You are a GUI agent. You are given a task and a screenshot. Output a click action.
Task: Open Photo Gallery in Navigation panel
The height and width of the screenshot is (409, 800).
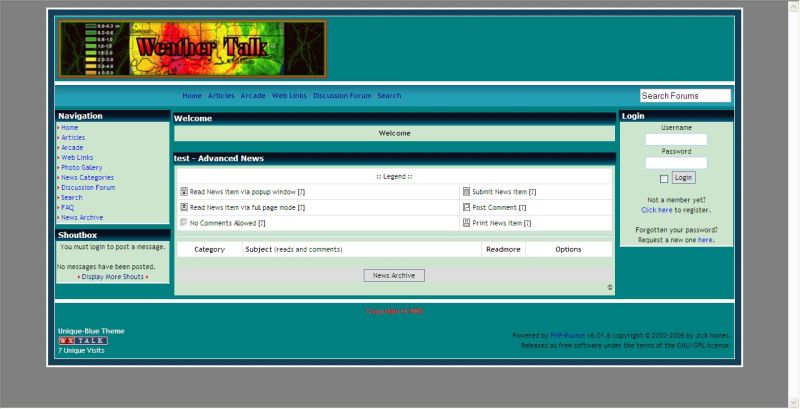81,168
